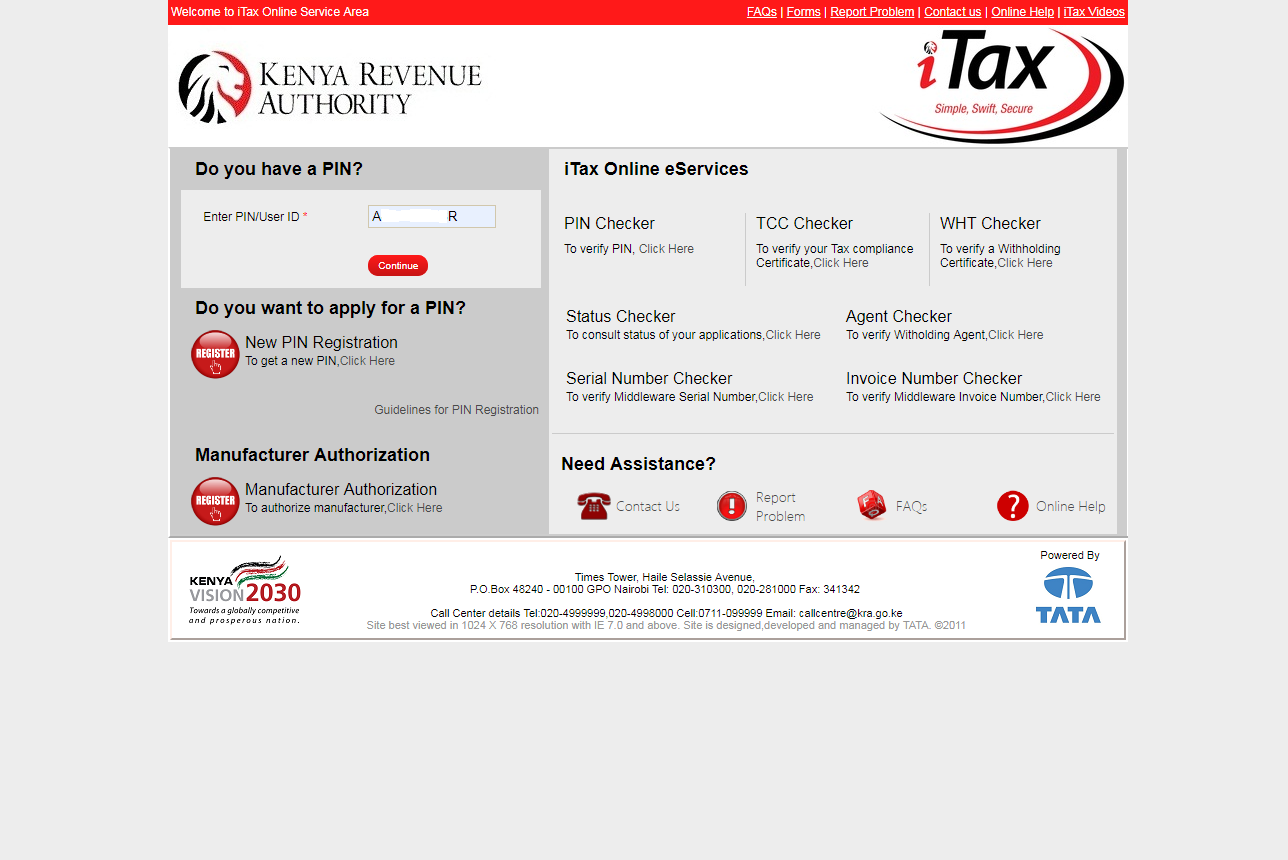Click 'Do you have a PIN?' heading
This screenshot has width=1288, height=860.
pos(279,169)
